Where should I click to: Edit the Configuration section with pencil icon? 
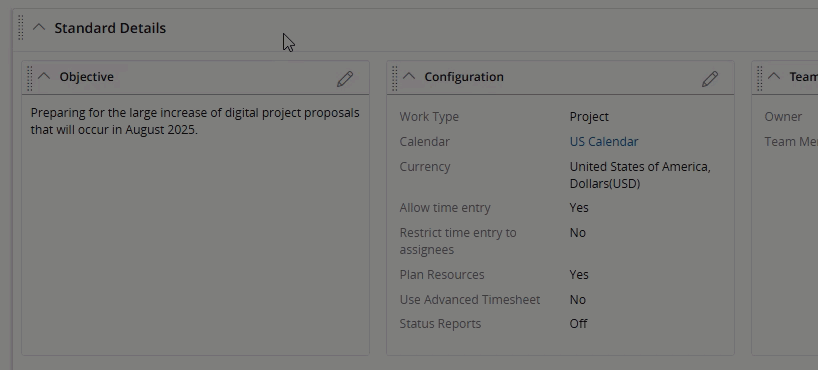point(710,79)
